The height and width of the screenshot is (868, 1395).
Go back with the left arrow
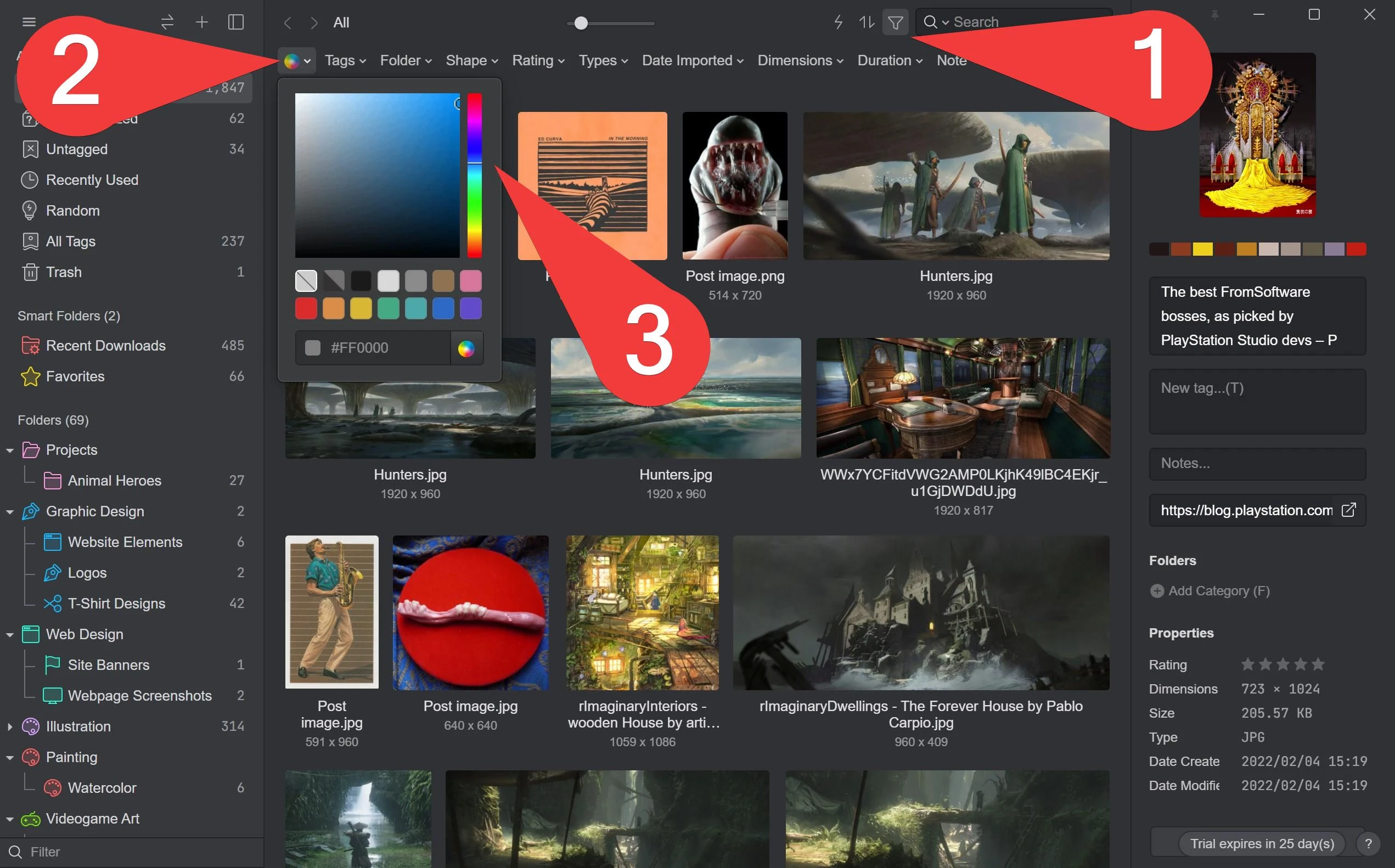[288, 23]
